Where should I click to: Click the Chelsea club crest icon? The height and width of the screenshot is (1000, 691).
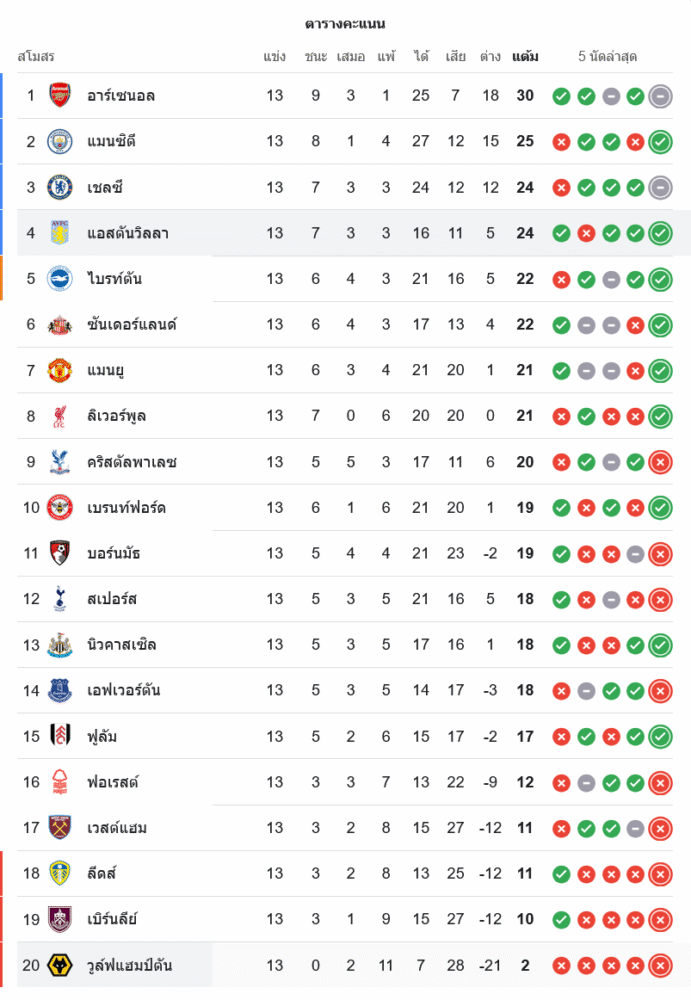pos(60,187)
